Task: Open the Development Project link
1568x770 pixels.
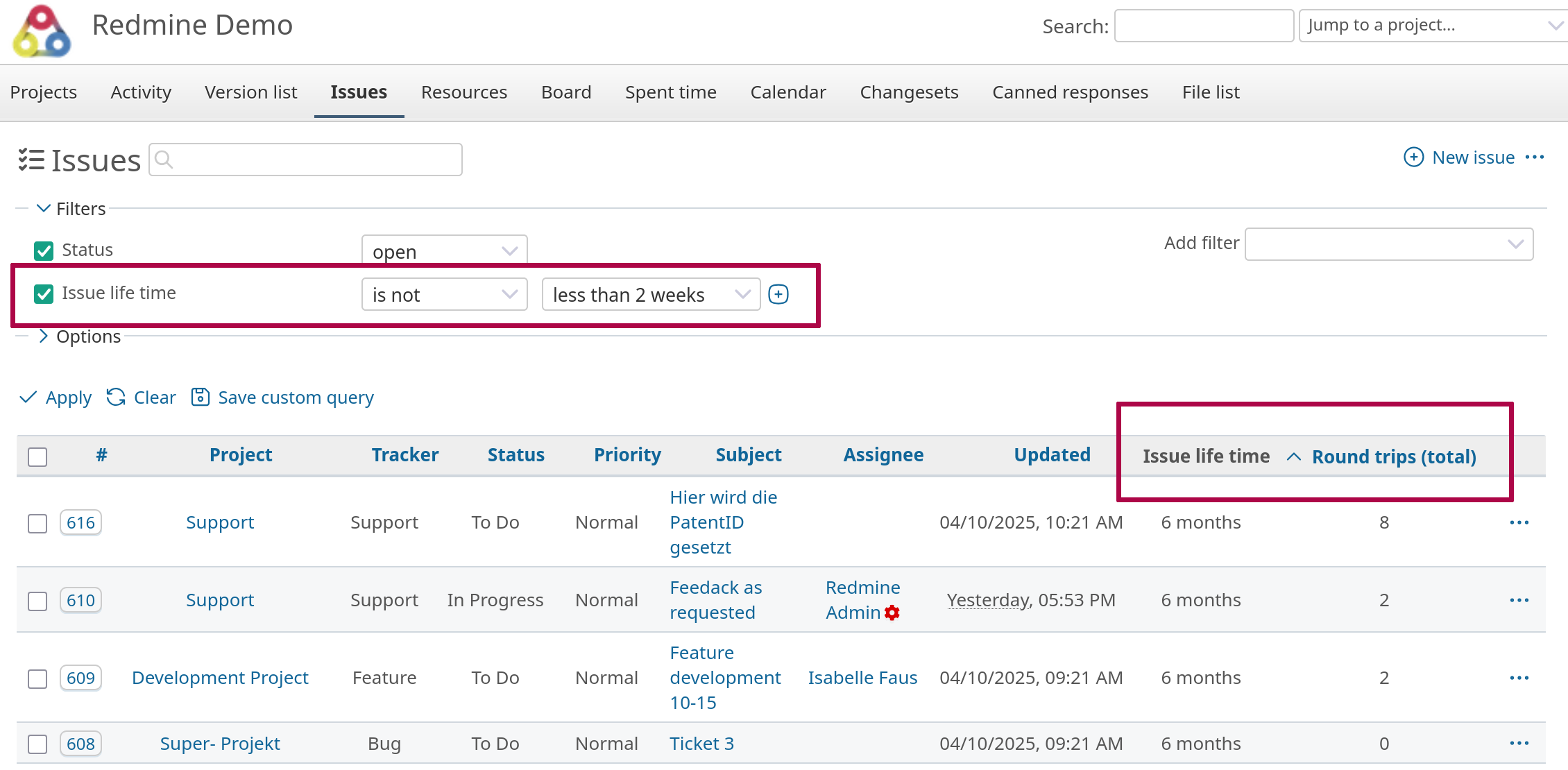Action: (x=220, y=678)
